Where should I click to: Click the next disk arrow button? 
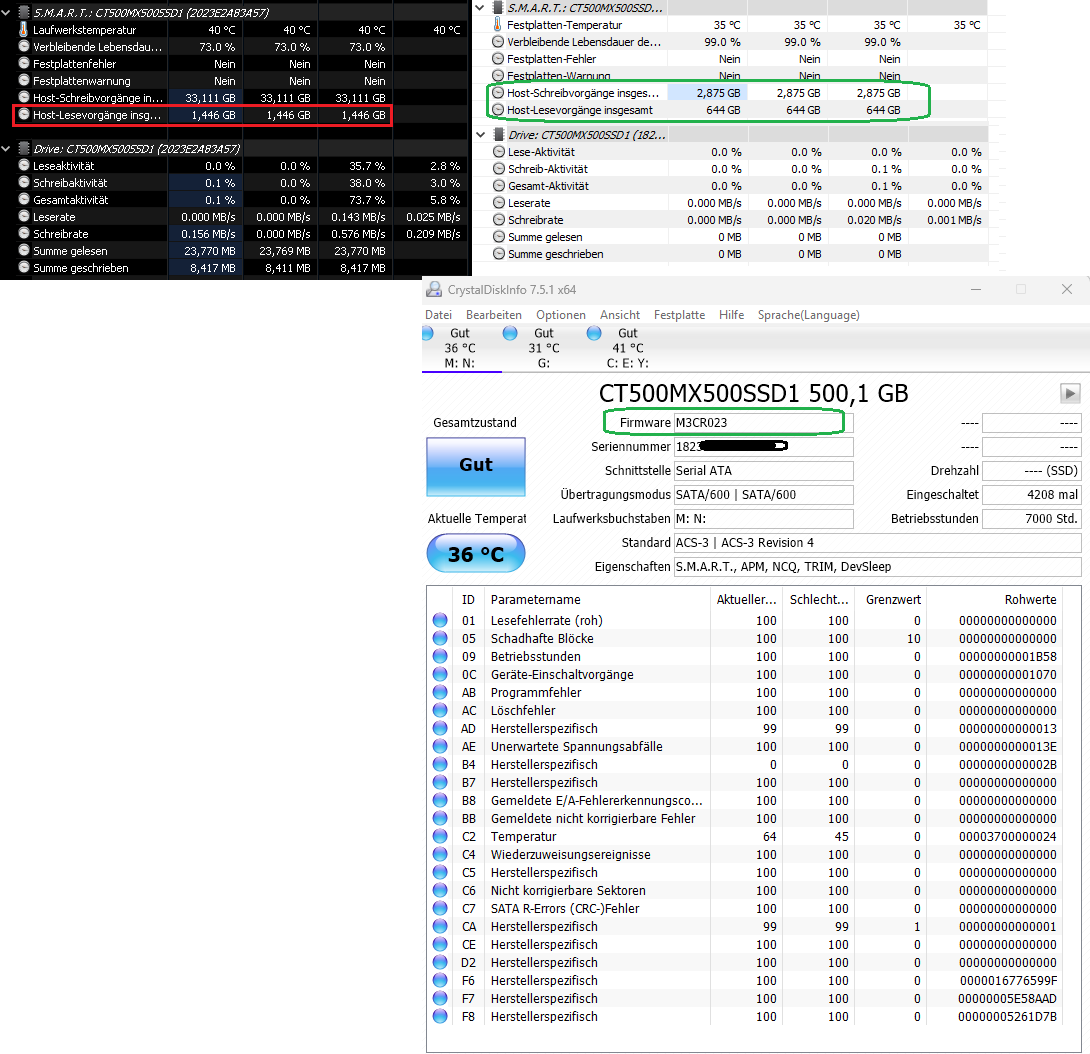click(1070, 394)
